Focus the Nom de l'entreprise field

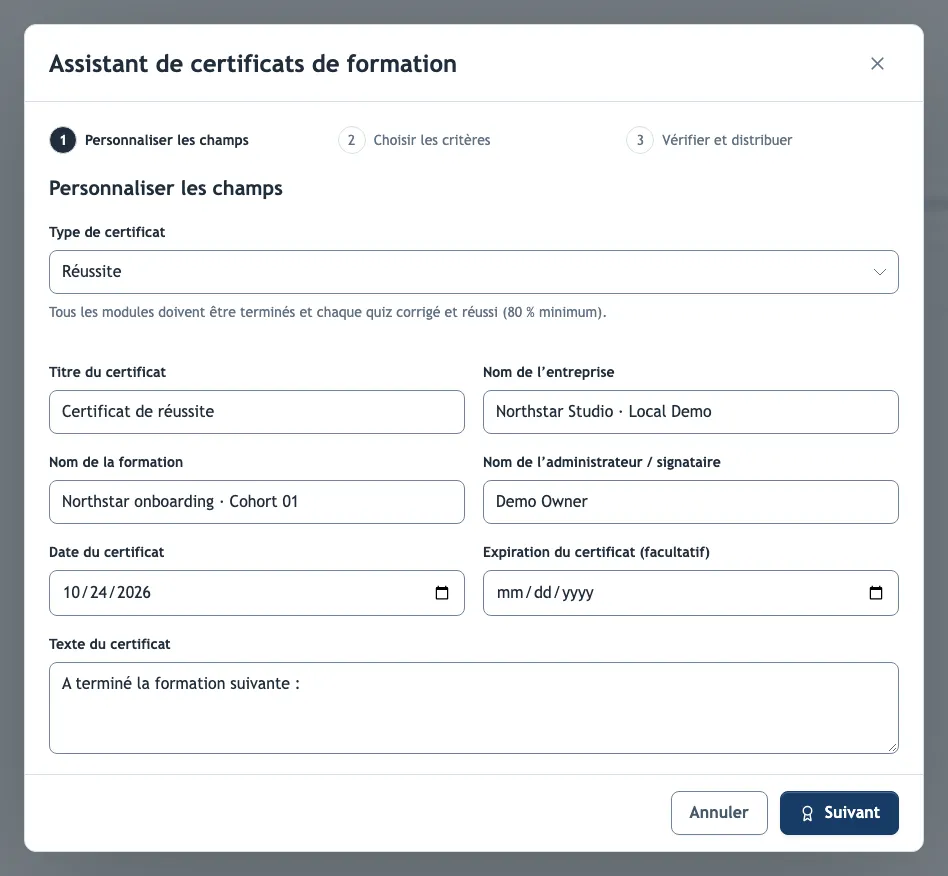(690, 412)
